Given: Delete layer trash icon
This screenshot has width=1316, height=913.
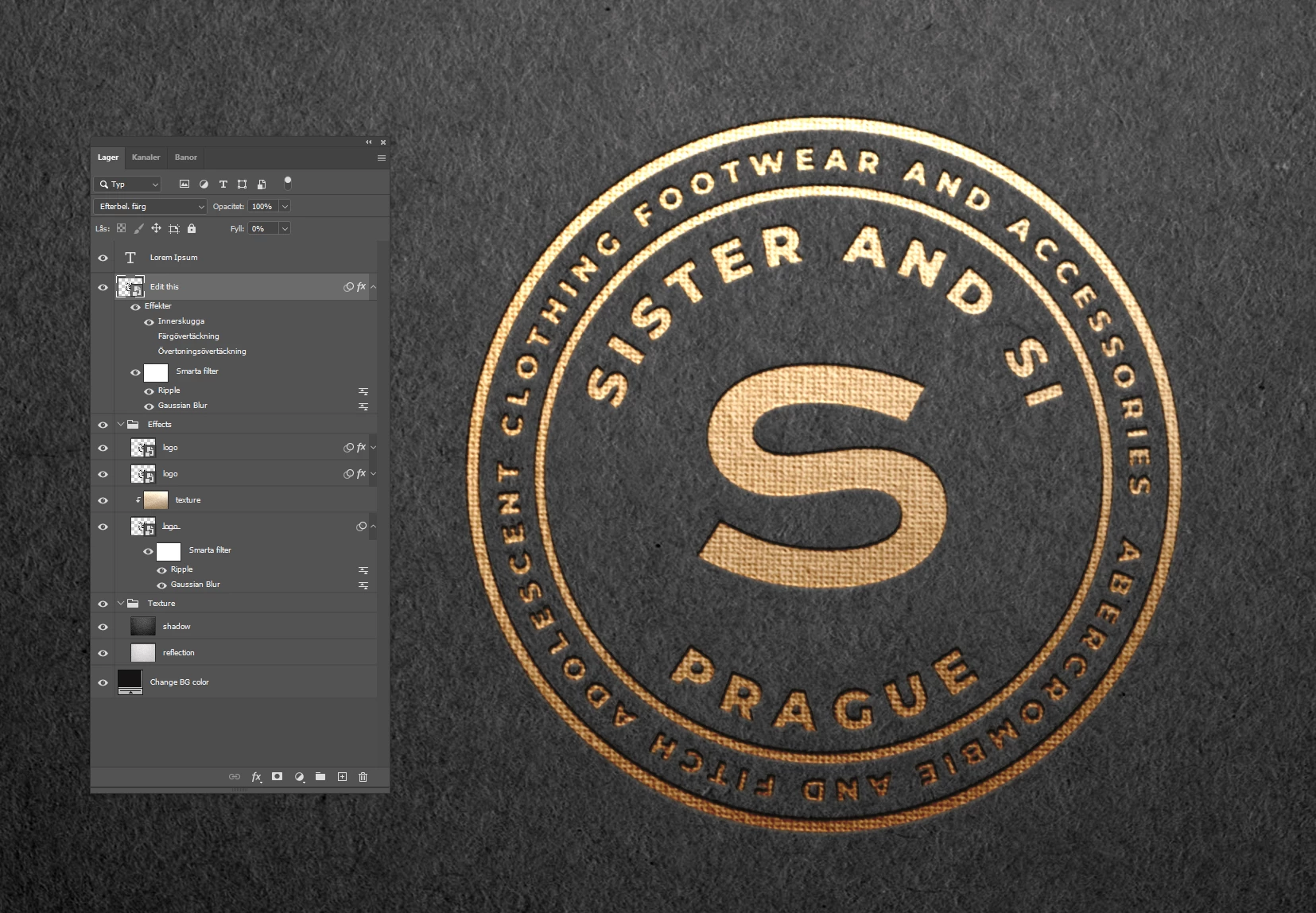Looking at the screenshot, I should pyautogui.click(x=363, y=777).
